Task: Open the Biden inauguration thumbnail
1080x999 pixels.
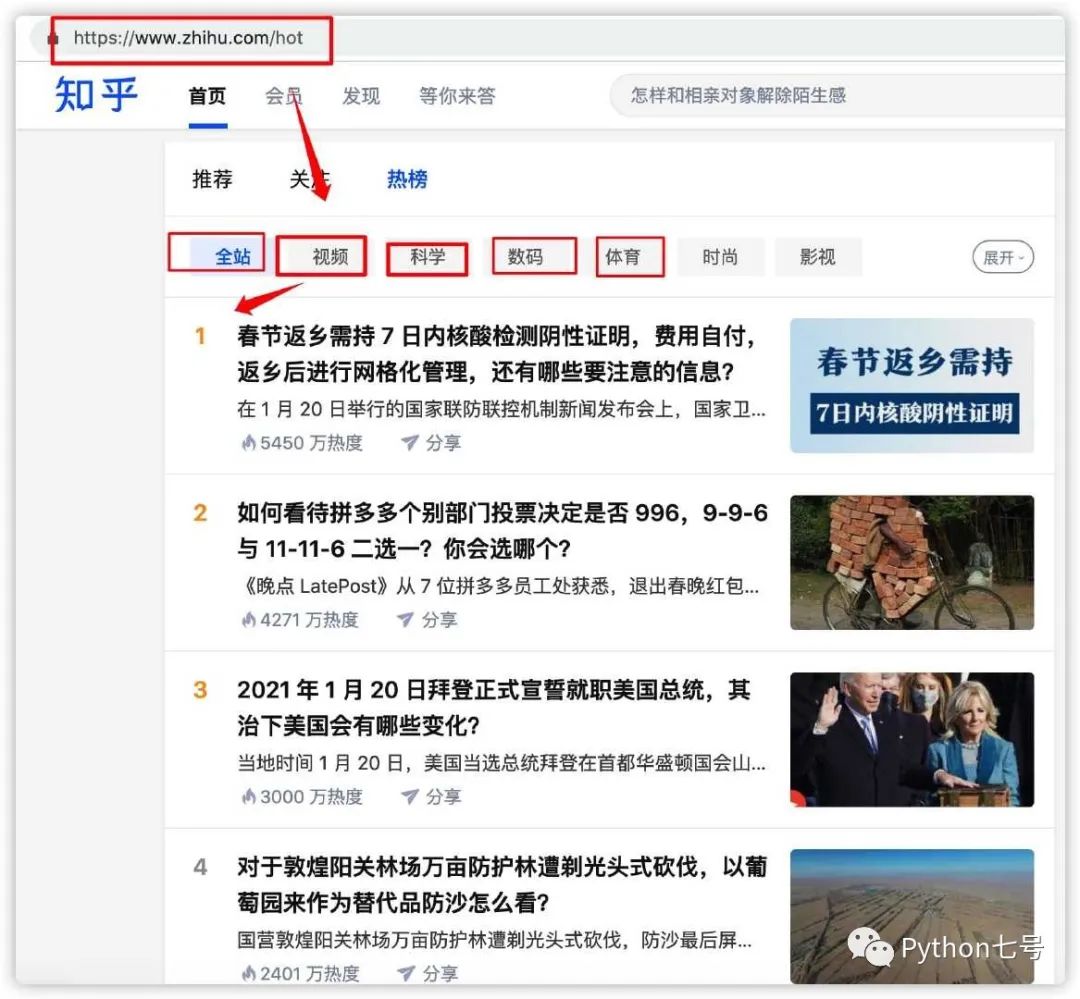Action: pos(912,739)
